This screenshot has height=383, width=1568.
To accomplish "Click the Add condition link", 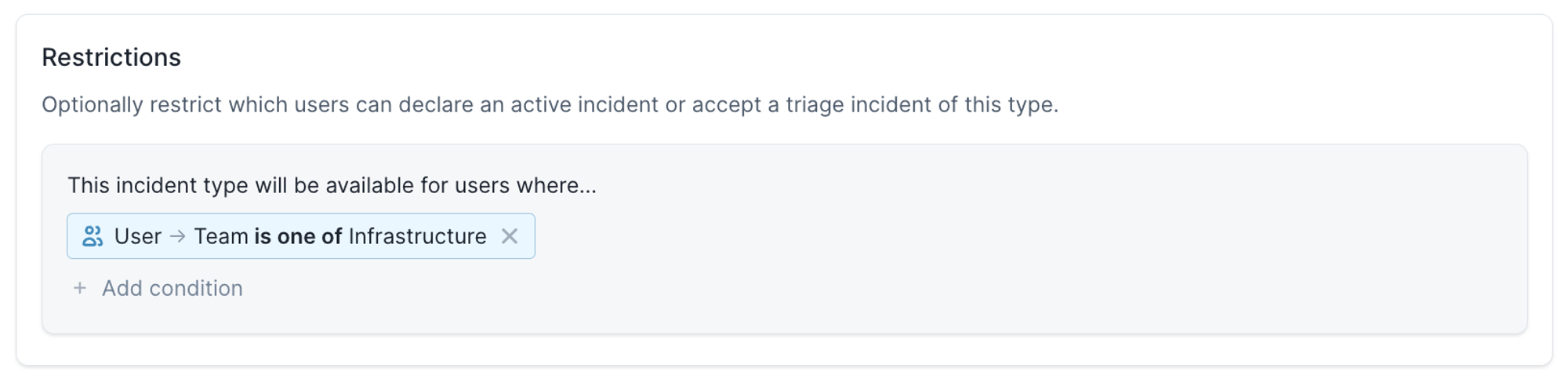I will click(x=172, y=289).
